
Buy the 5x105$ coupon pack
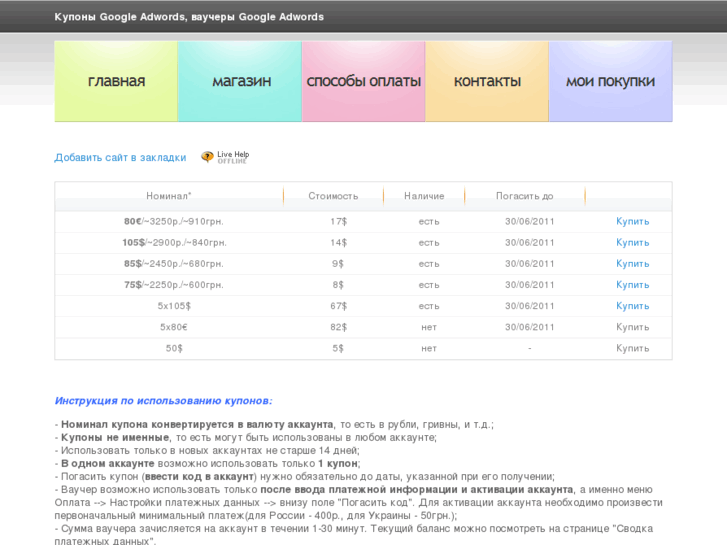(632, 306)
